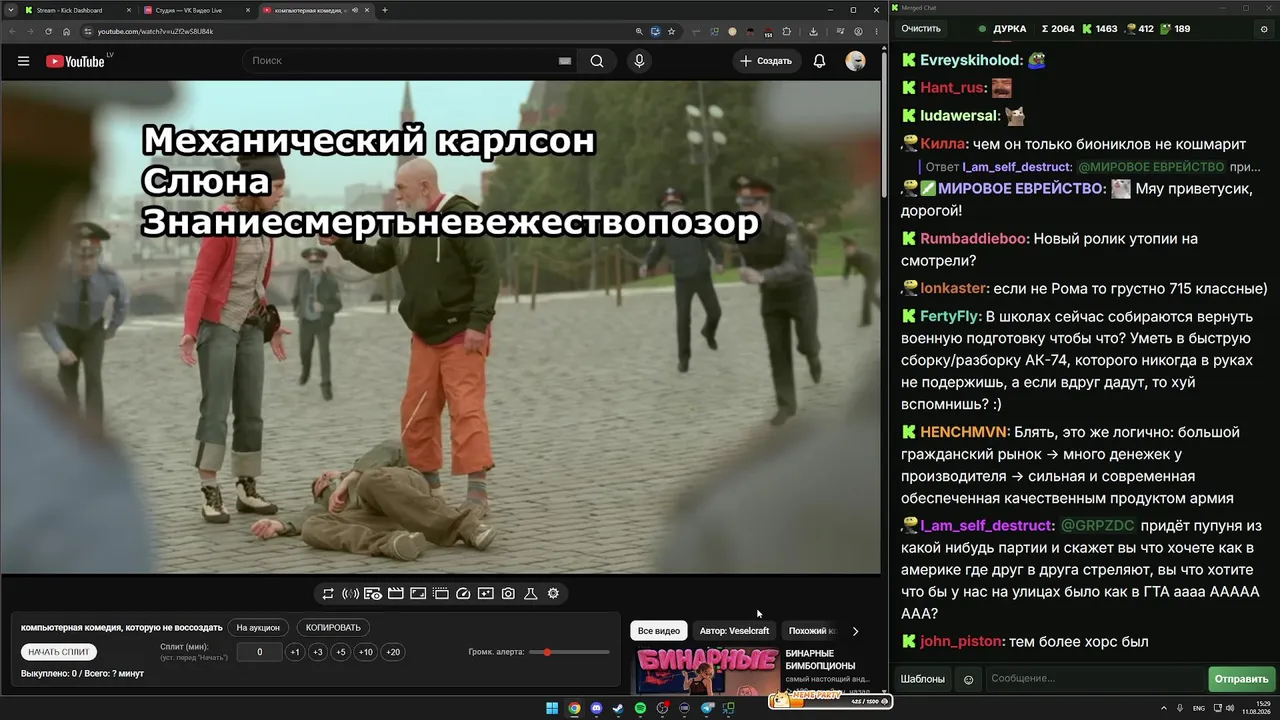This screenshot has width=1280, height=720.
Task: Focus the chat Сообщение input field
Action: pyautogui.click(x=1095, y=679)
